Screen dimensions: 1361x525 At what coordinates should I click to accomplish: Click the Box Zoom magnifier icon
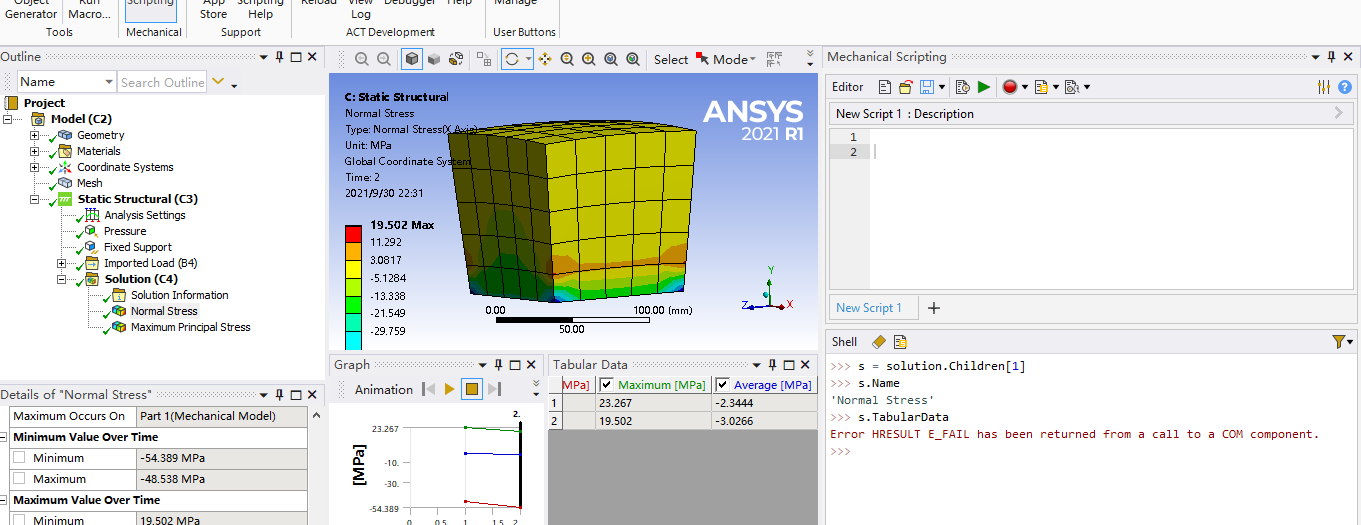tap(589, 60)
